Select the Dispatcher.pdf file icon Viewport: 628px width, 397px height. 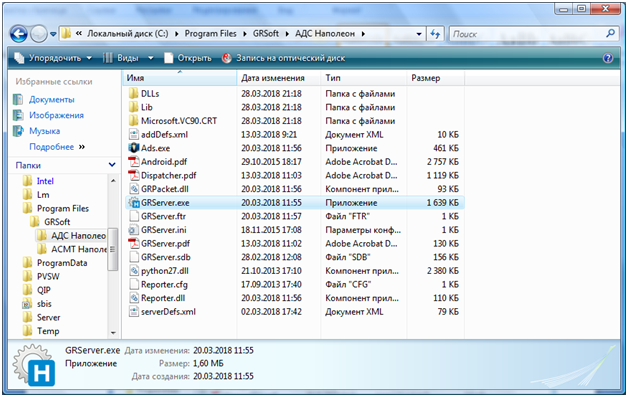tap(133, 175)
